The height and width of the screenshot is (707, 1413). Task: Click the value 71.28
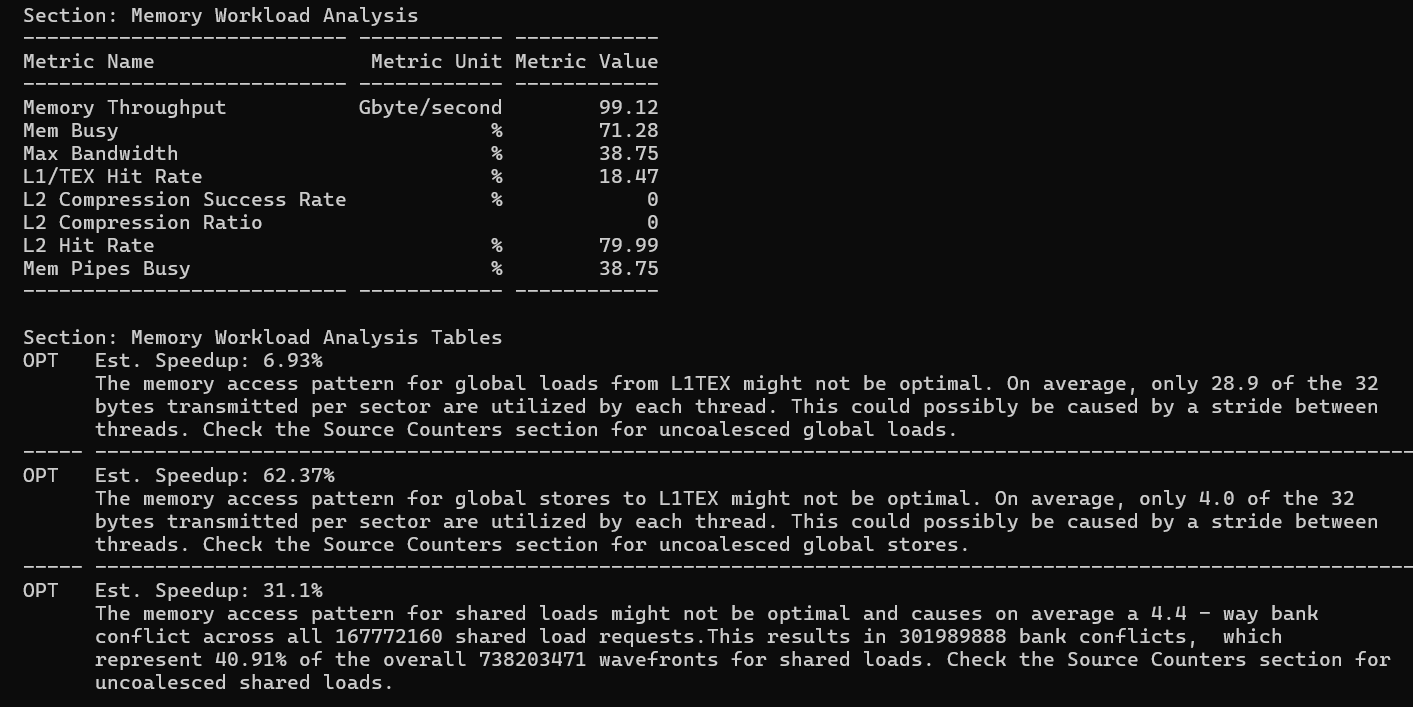coord(629,131)
